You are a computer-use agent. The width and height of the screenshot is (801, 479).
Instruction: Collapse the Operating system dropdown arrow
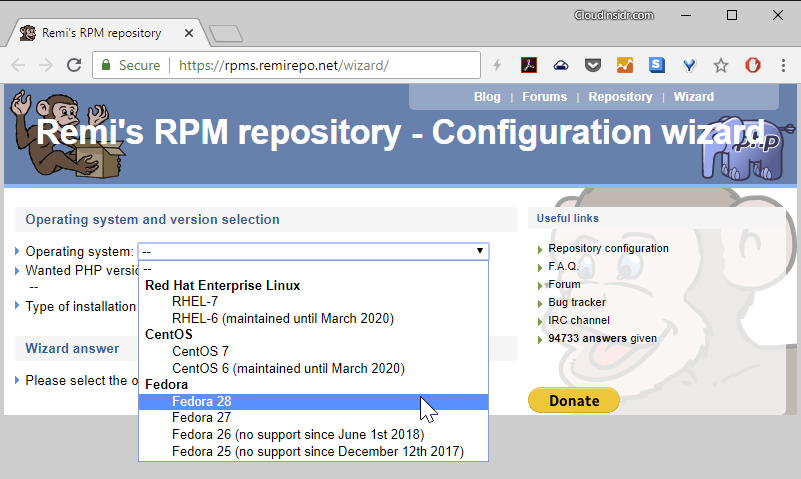coord(479,251)
